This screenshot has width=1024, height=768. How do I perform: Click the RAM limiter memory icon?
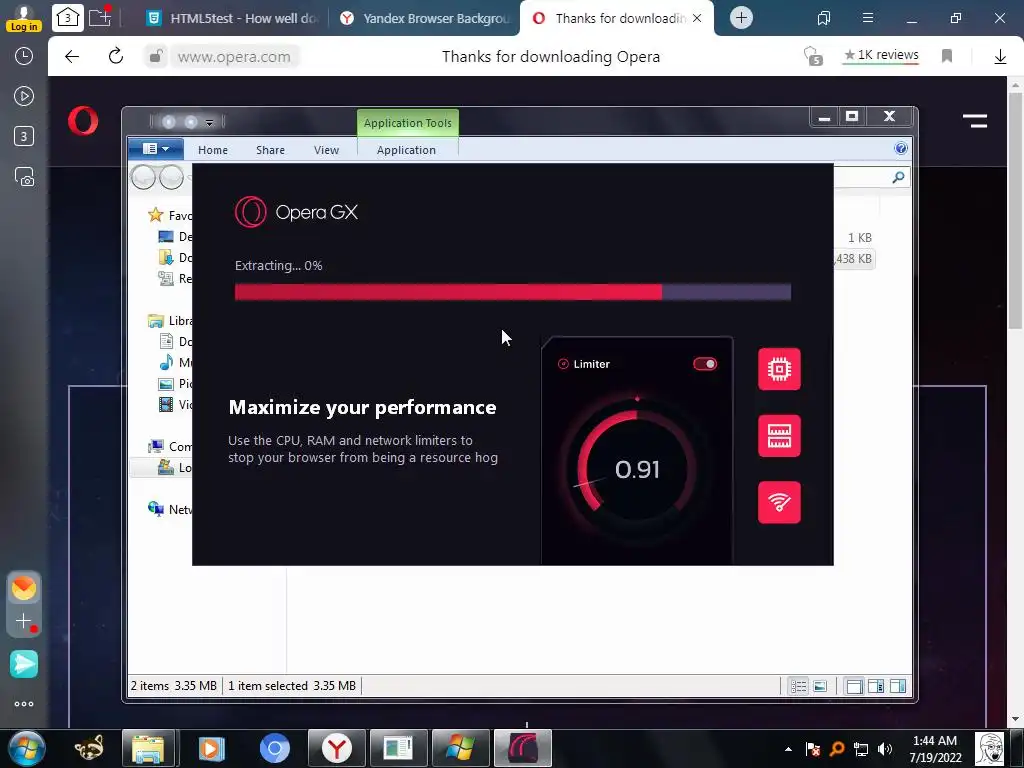[779, 436]
